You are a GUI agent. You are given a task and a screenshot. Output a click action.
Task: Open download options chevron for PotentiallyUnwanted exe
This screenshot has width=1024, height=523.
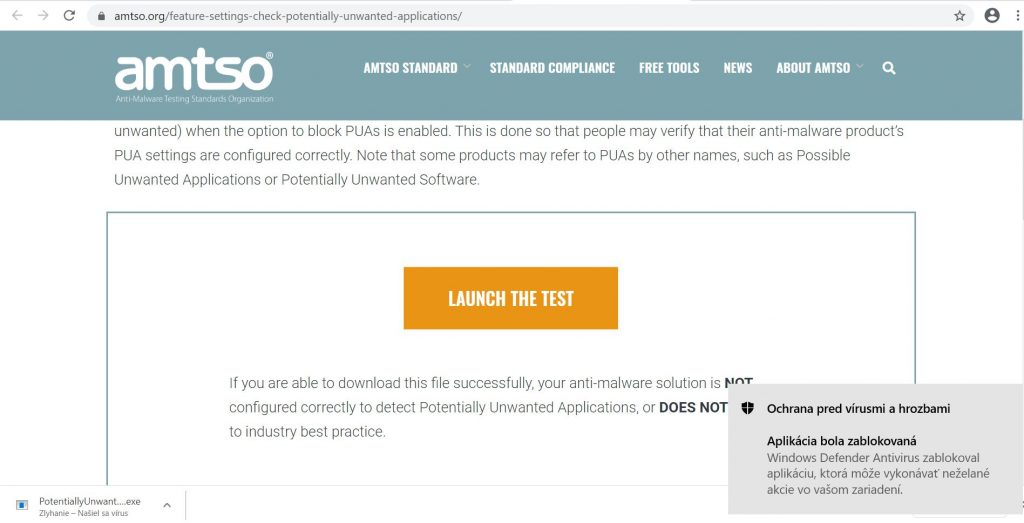point(167,505)
